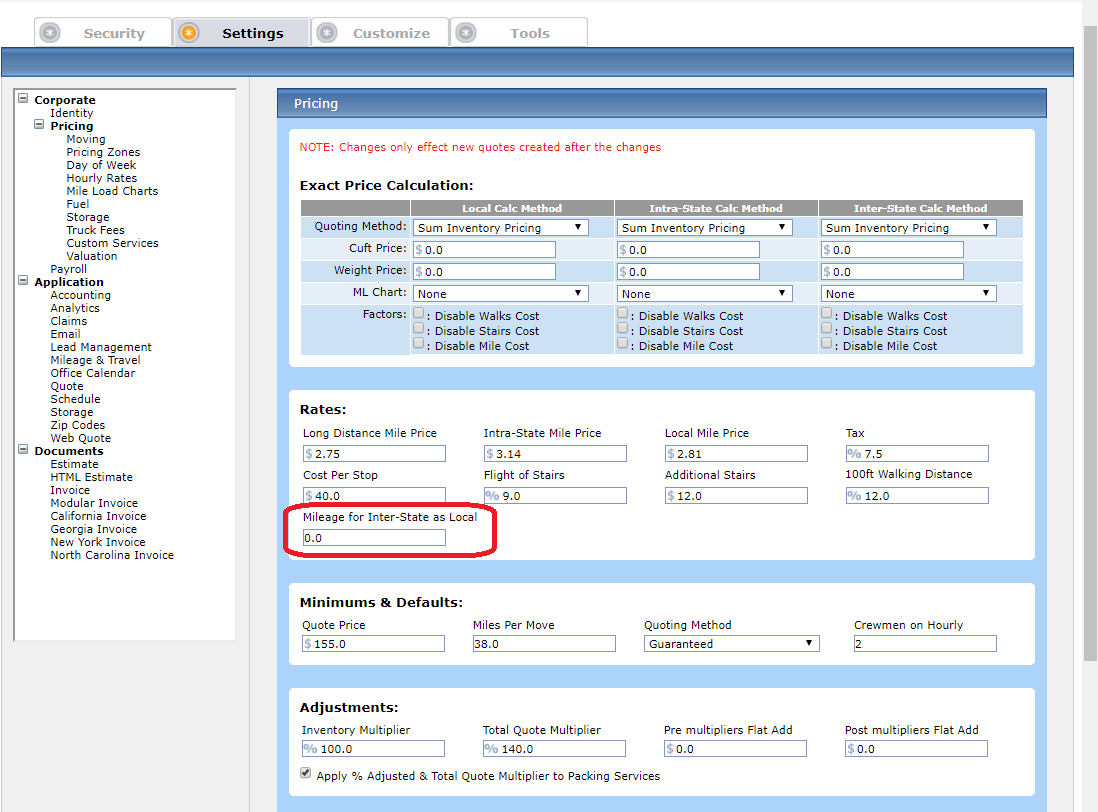The image size is (1098, 812).
Task: Uncheck Apply % Adjusted to Packing Services
Action: [x=306, y=773]
